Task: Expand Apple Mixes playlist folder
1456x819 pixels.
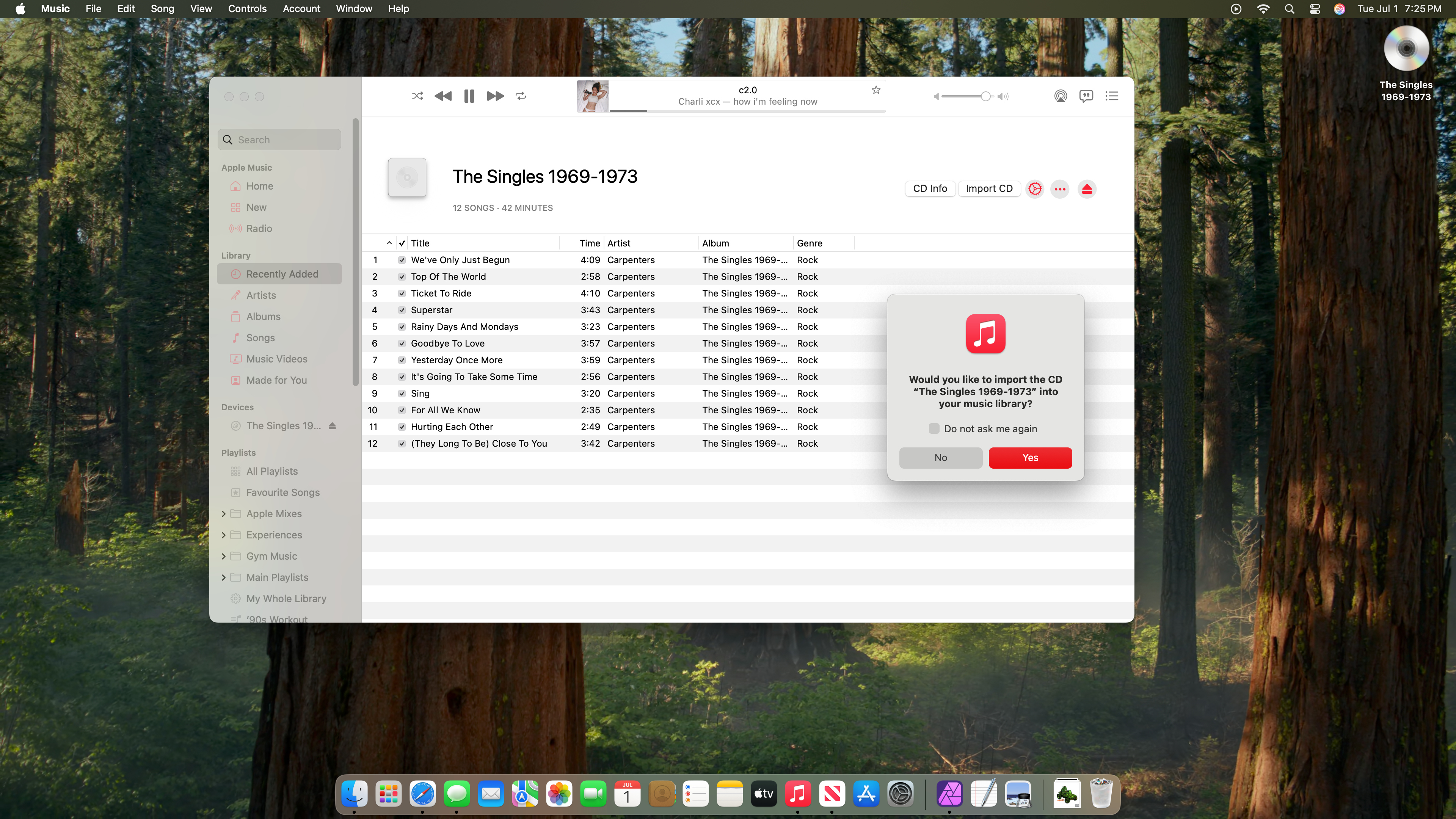Action: click(x=224, y=514)
